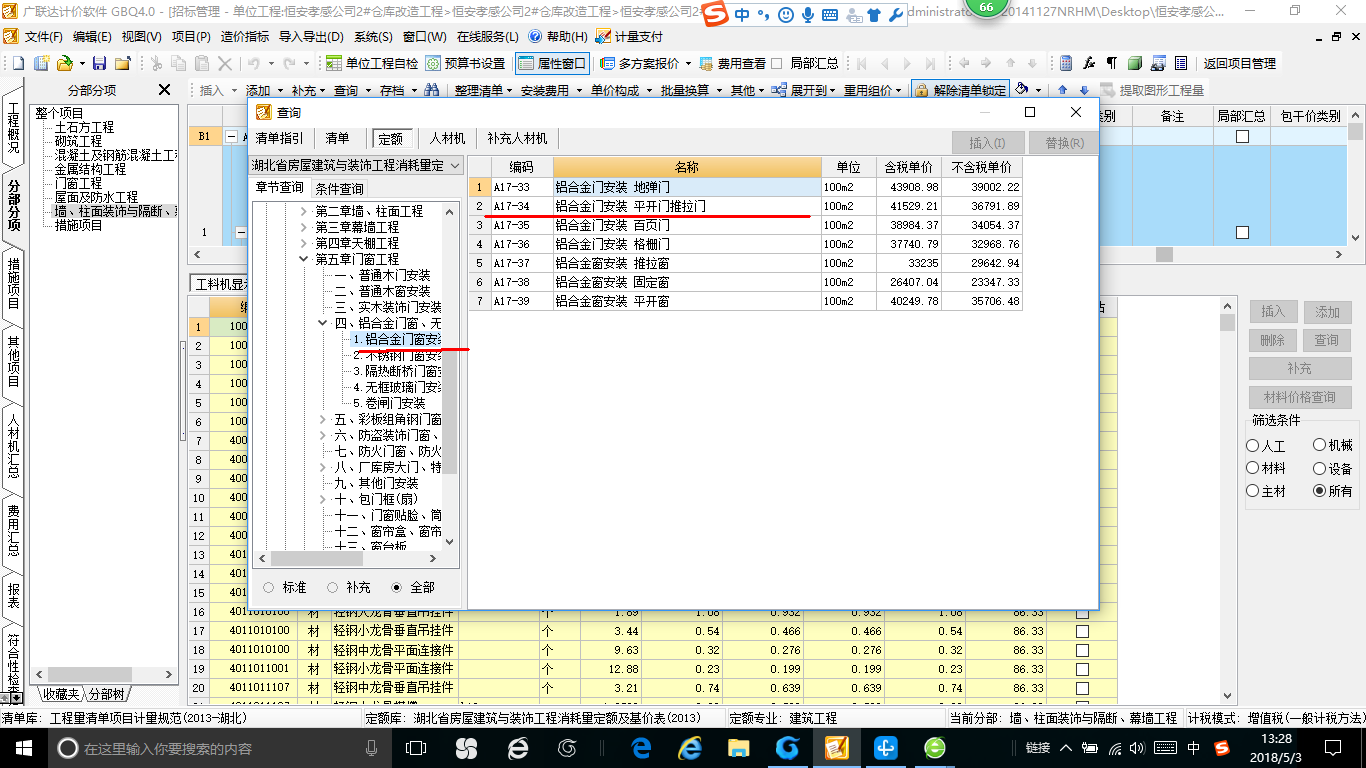The image size is (1366, 768).
Task: Click the fx formula icon
Action: 1089,63
